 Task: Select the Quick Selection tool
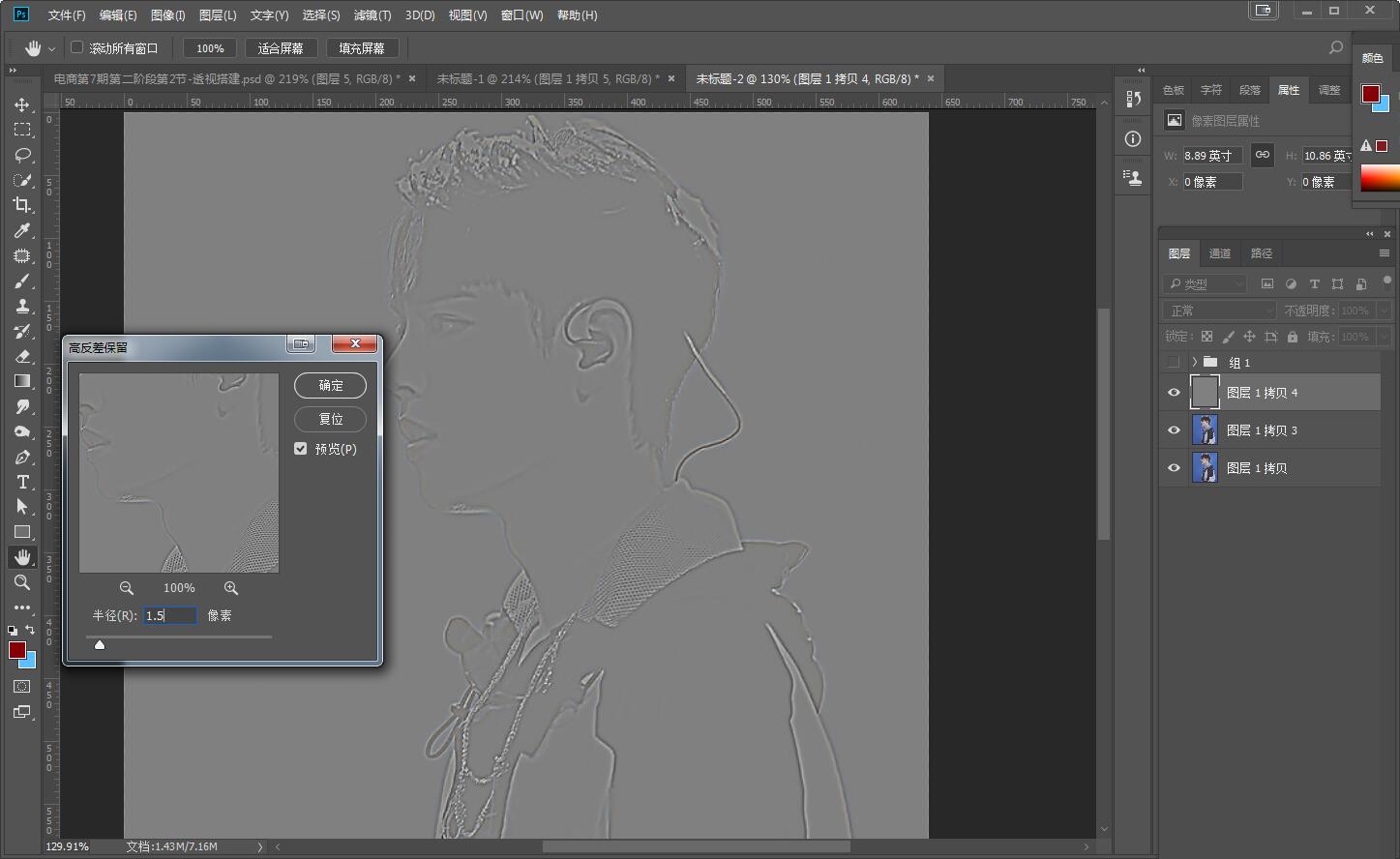pos(22,180)
